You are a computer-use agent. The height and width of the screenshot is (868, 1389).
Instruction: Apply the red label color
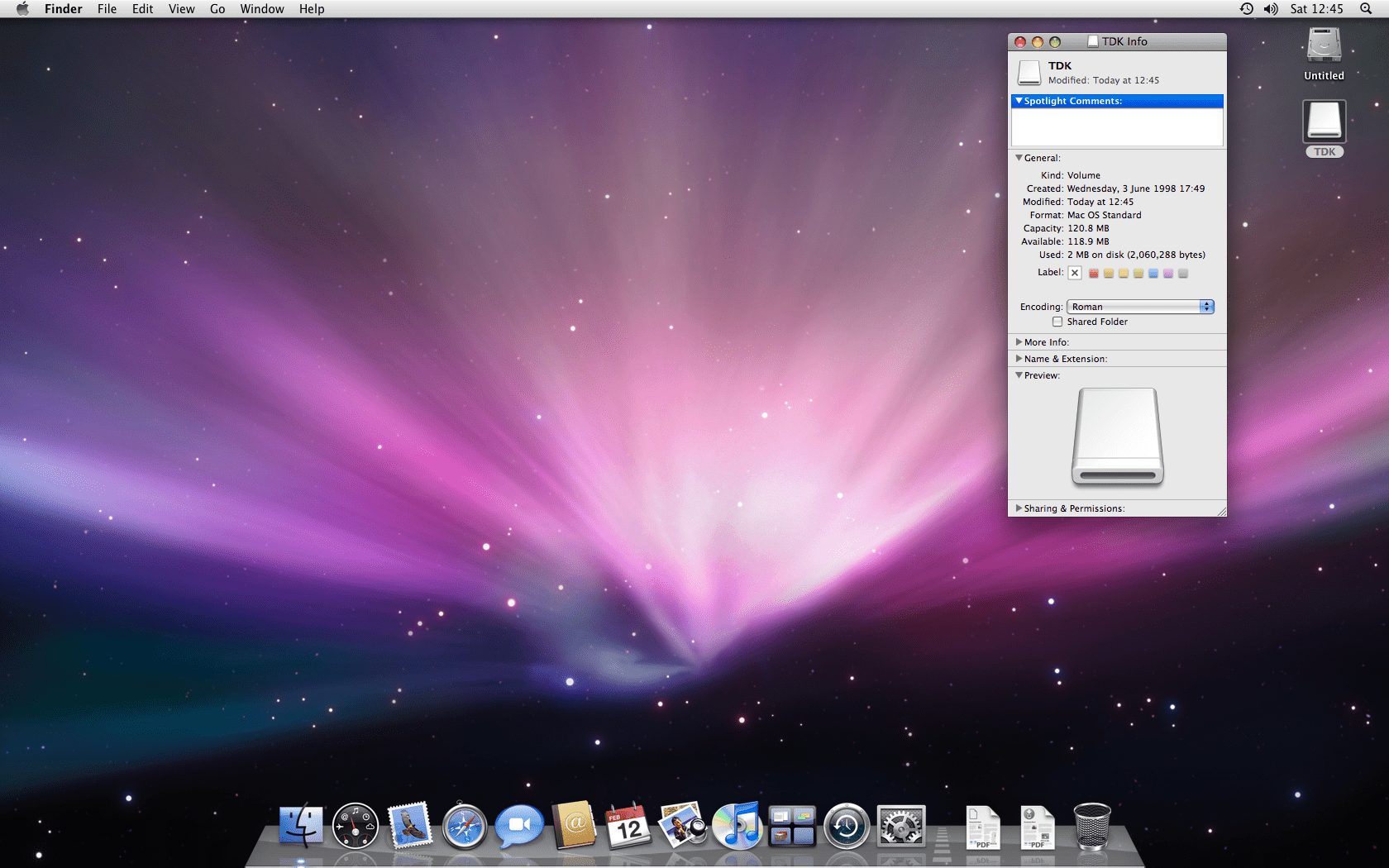[x=1094, y=274]
